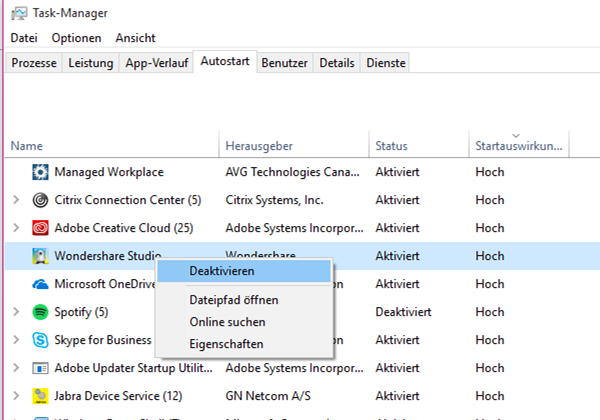Expand the Skype for Business group

click(16, 340)
